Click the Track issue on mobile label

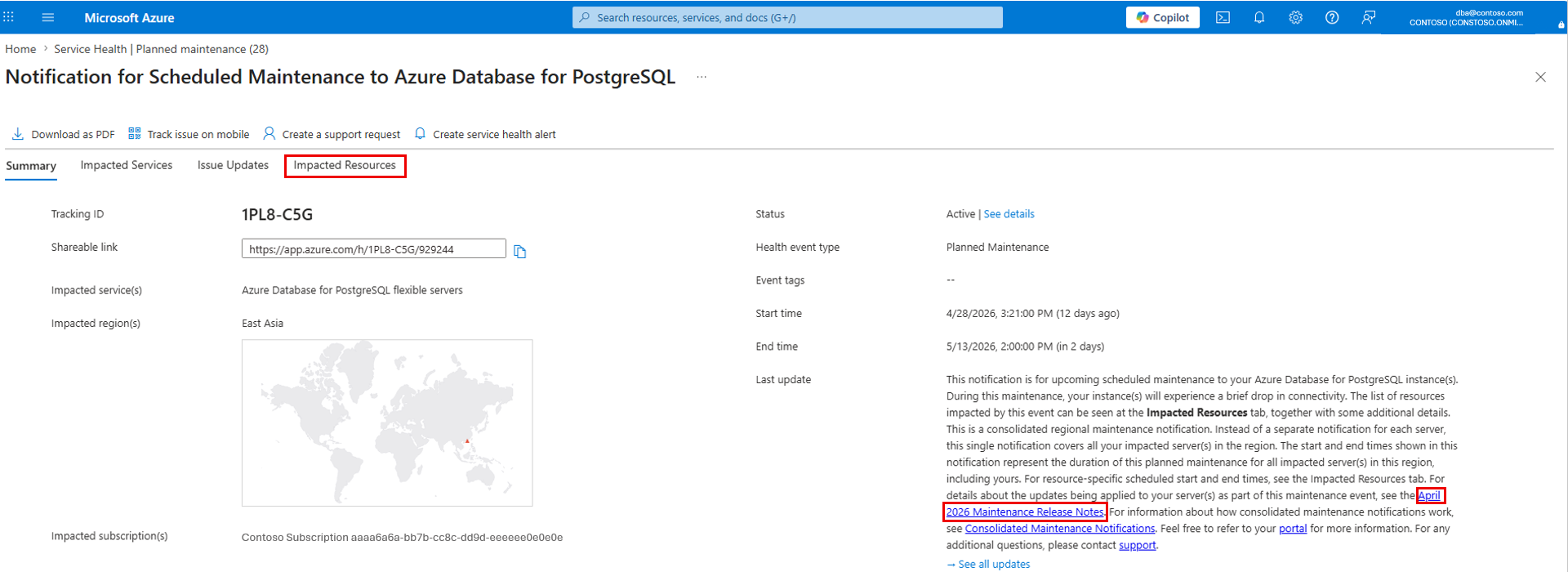coord(198,135)
